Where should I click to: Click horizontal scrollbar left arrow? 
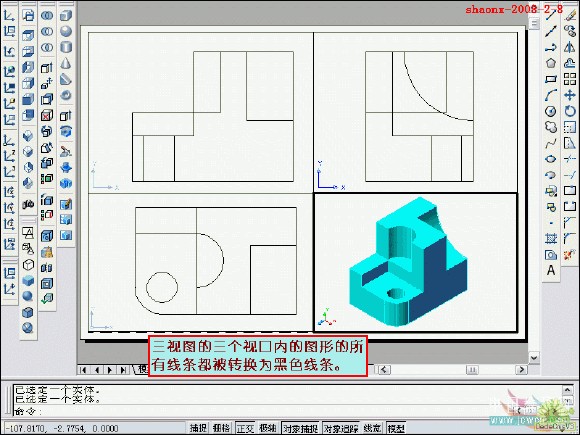coord(384,370)
